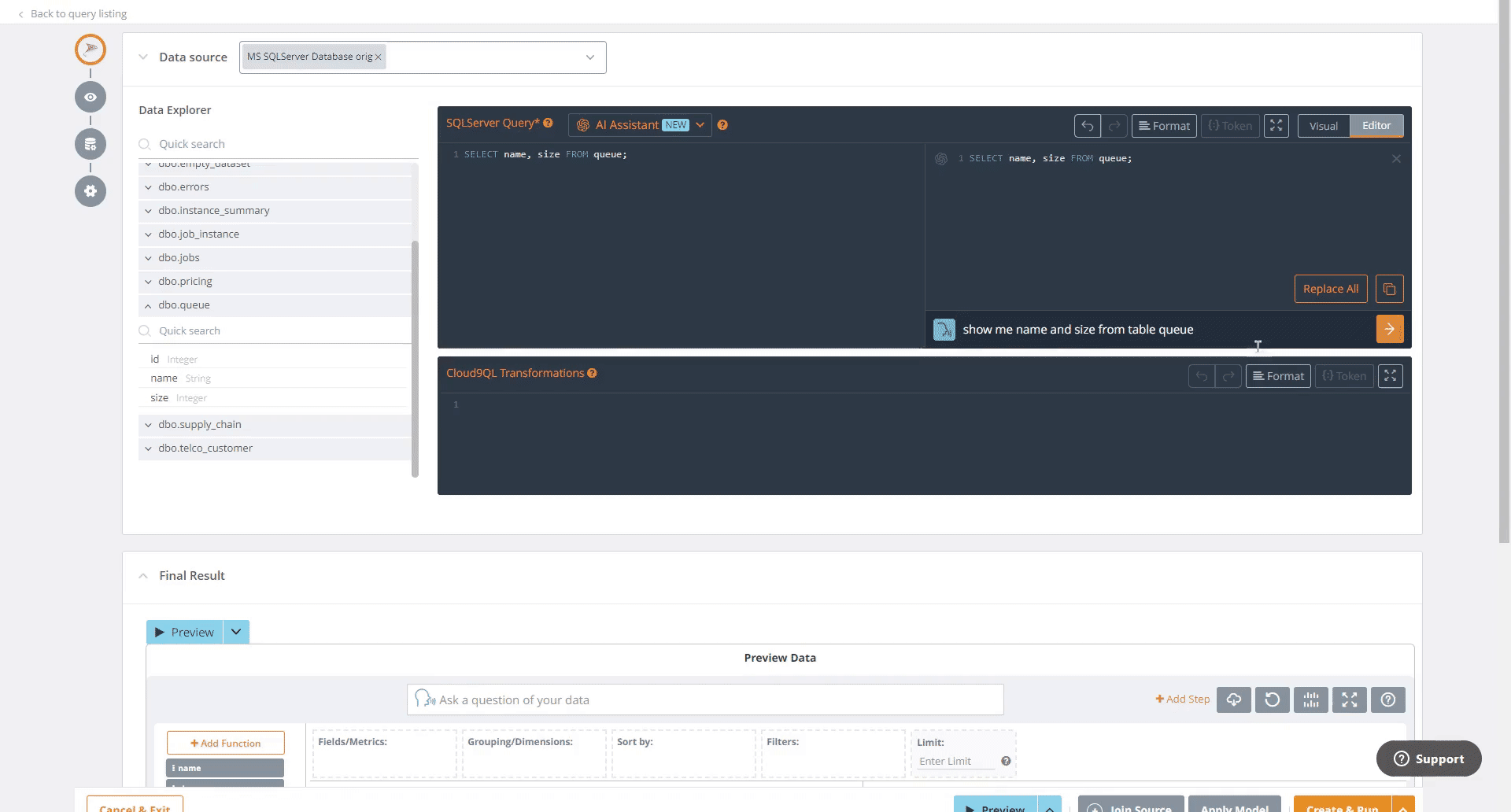
Task: Click the copy icon next to Replace All
Action: pos(1390,289)
